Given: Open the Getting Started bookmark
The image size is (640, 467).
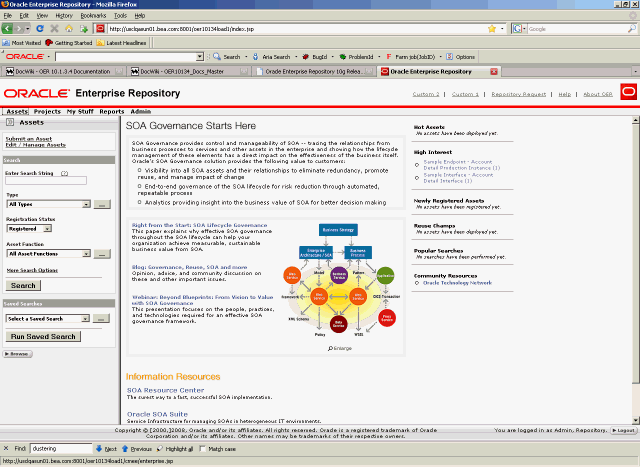Looking at the screenshot, I should point(69,42).
